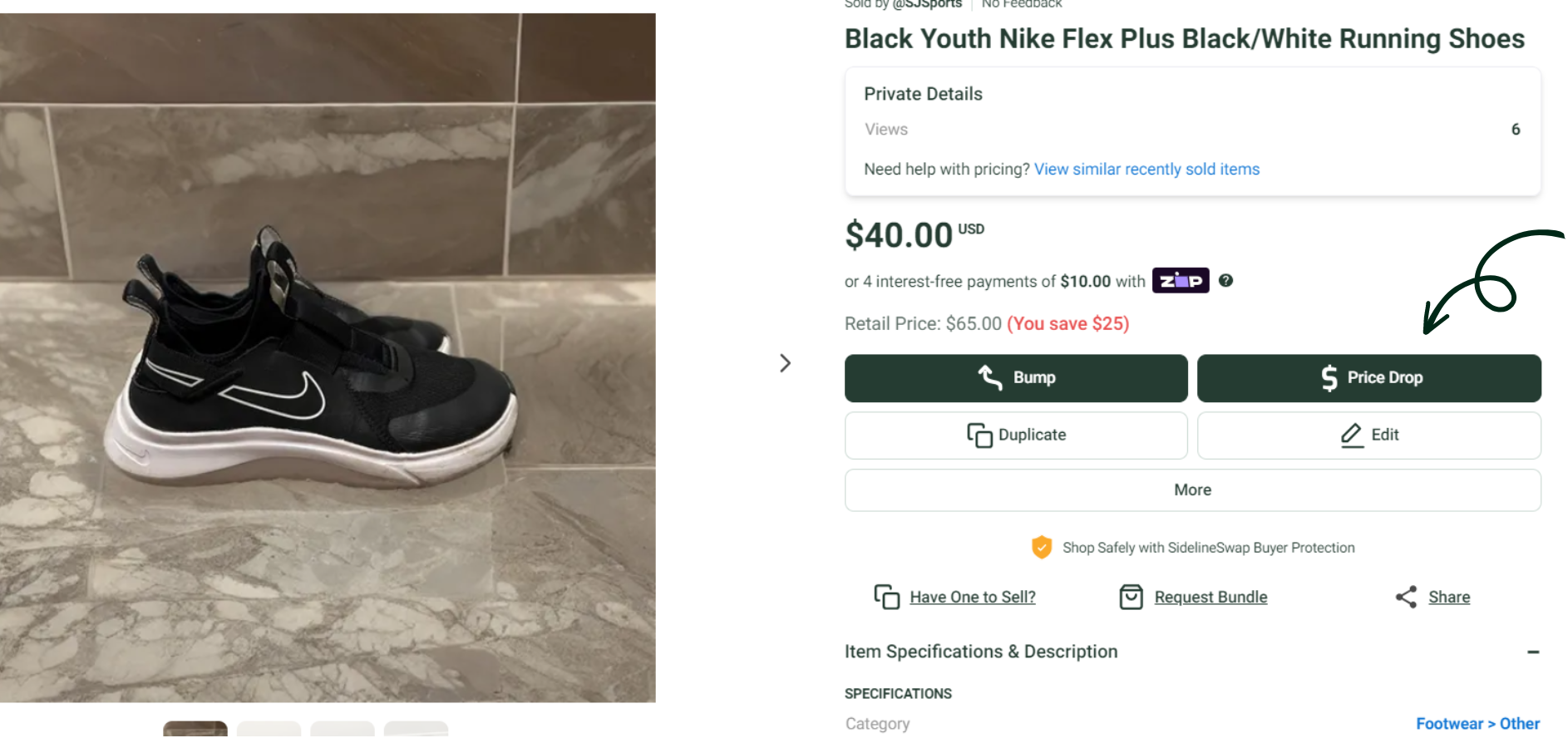Open the "View similar recently sold items" link
This screenshot has height=738, width=1568.
pos(1146,170)
